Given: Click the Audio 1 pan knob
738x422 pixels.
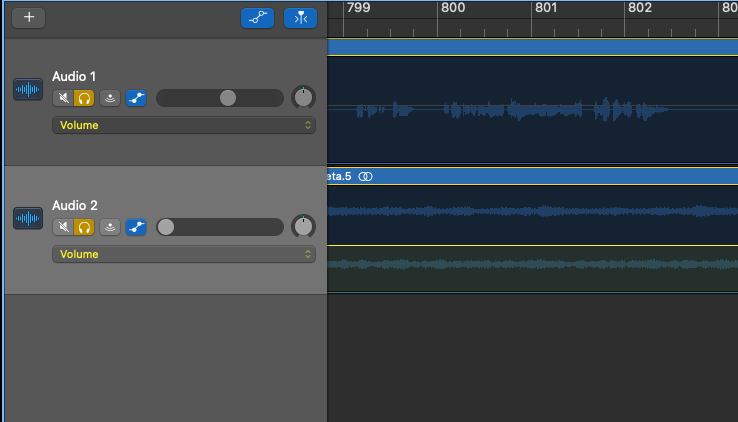Looking at the screenshot, I should tap(303, 98).
